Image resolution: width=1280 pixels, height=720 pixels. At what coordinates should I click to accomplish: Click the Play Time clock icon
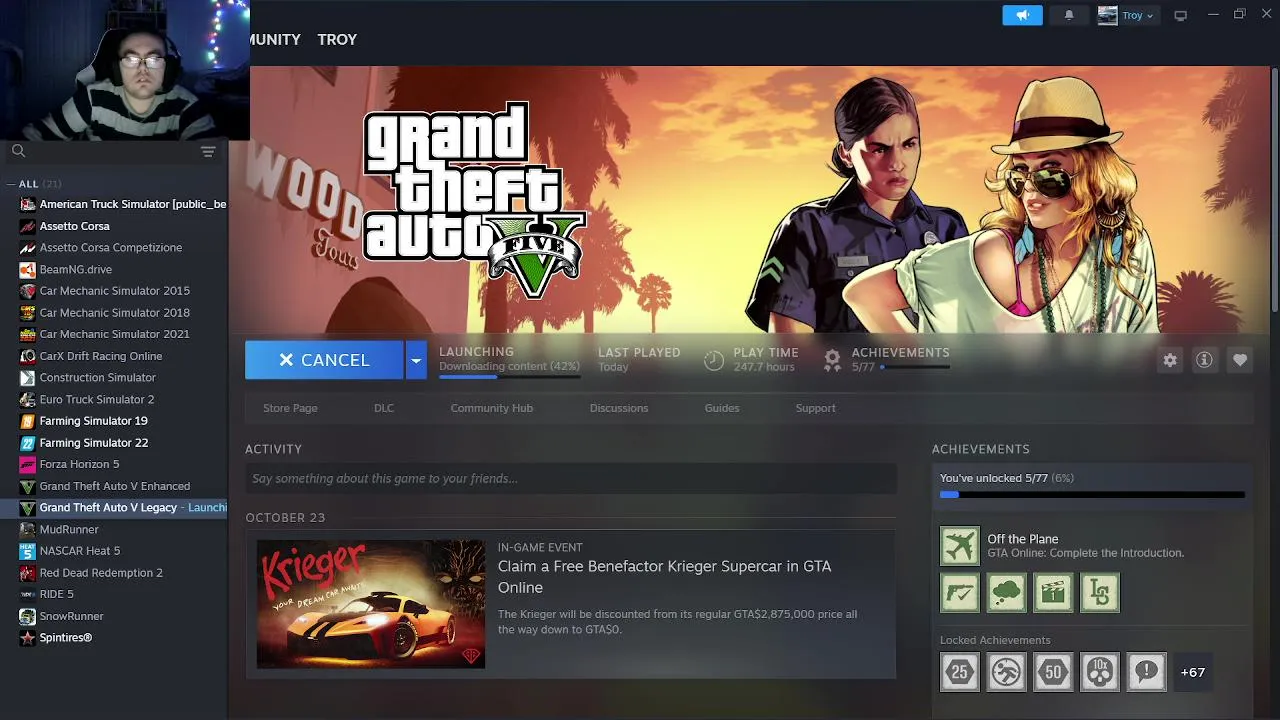pos(713,360)
